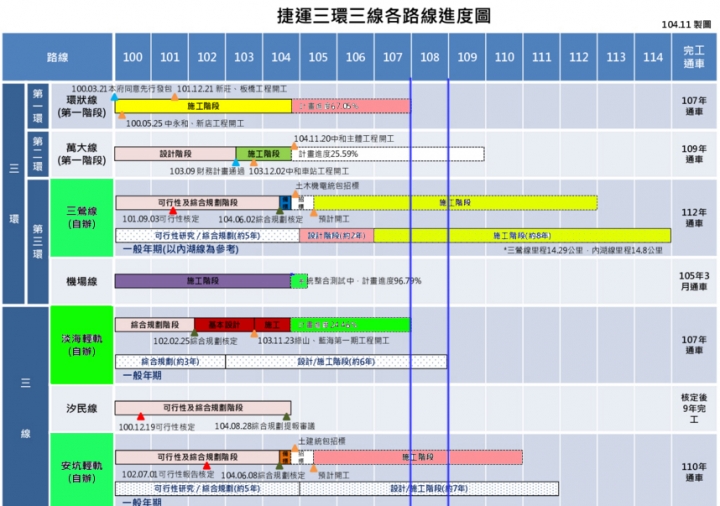Screen dimensions: 720x506
Task: Click the green 安坑輕軌(自辦) label
Action: 82,472
